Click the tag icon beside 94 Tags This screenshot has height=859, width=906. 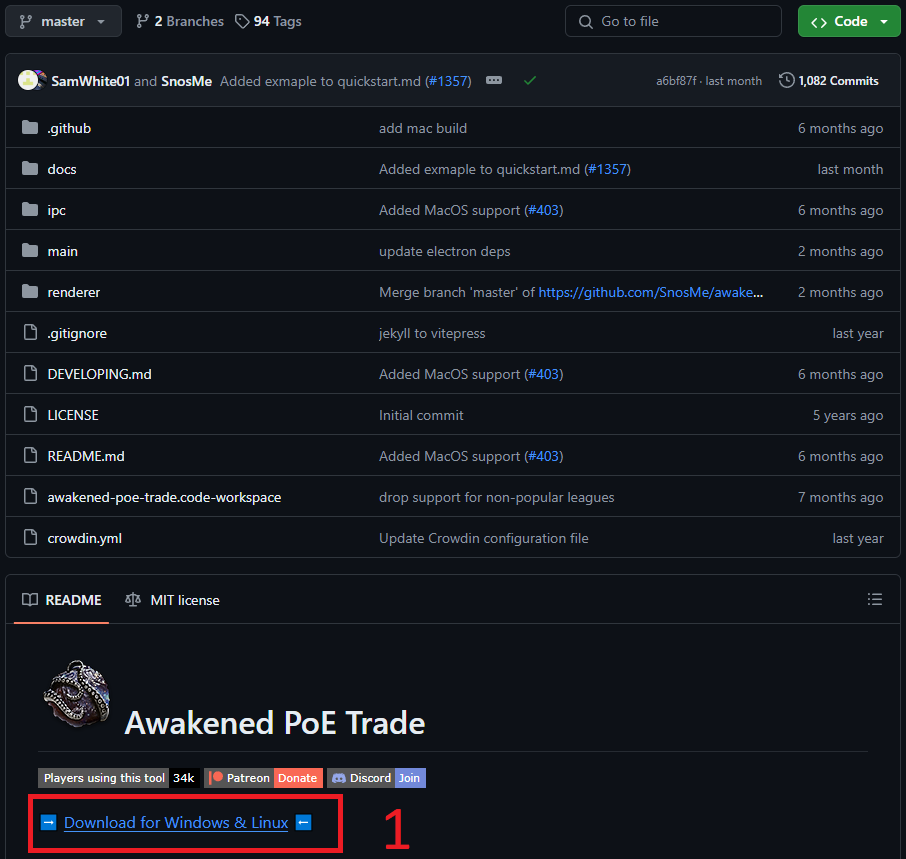[242, 21]
